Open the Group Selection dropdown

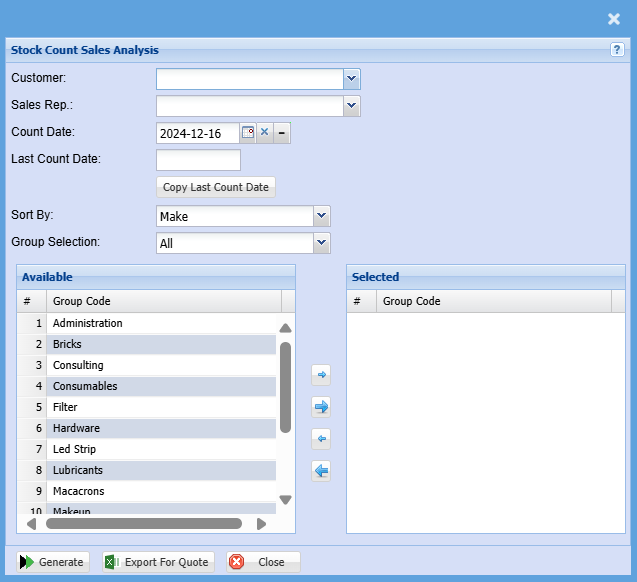click(321, 243)
